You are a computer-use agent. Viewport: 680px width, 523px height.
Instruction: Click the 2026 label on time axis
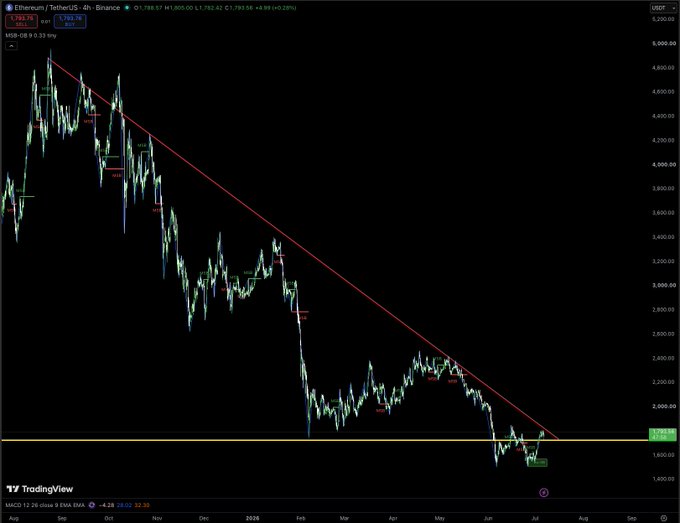252,518
